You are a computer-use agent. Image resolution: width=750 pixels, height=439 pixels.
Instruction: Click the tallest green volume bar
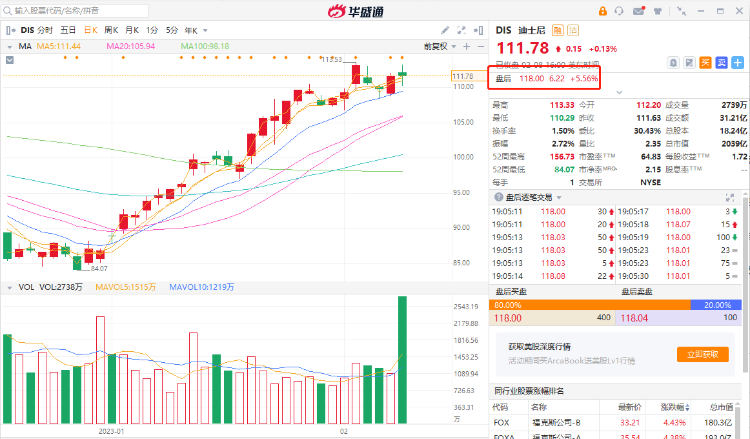pos(402,360)
